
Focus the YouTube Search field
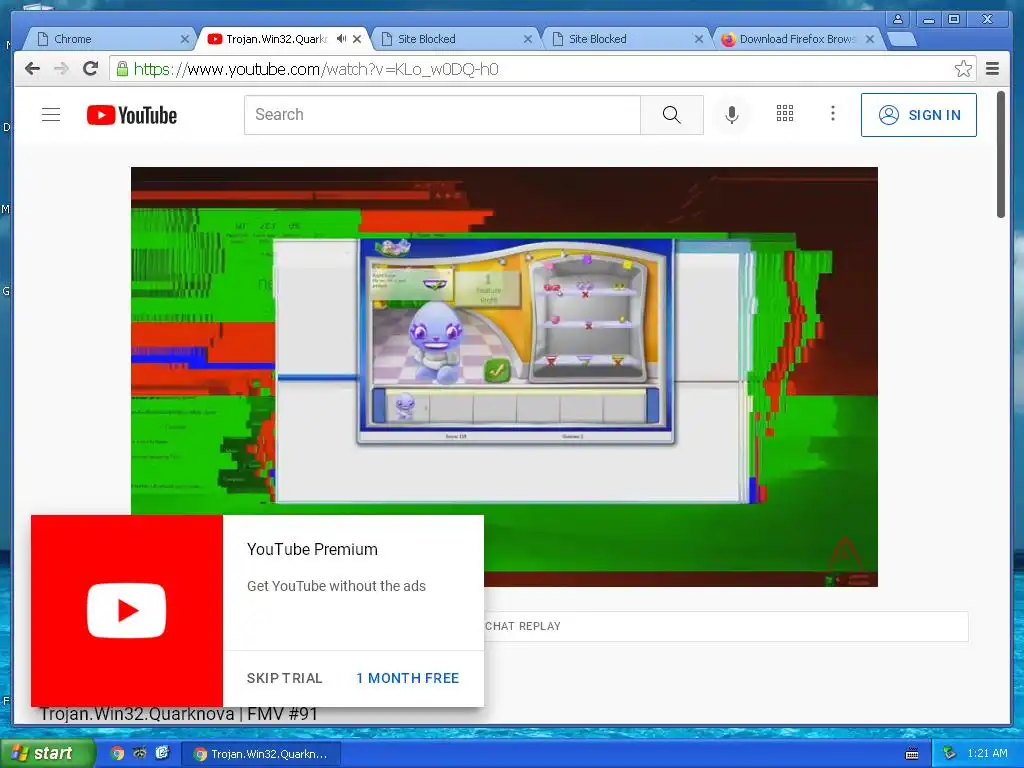442,115
